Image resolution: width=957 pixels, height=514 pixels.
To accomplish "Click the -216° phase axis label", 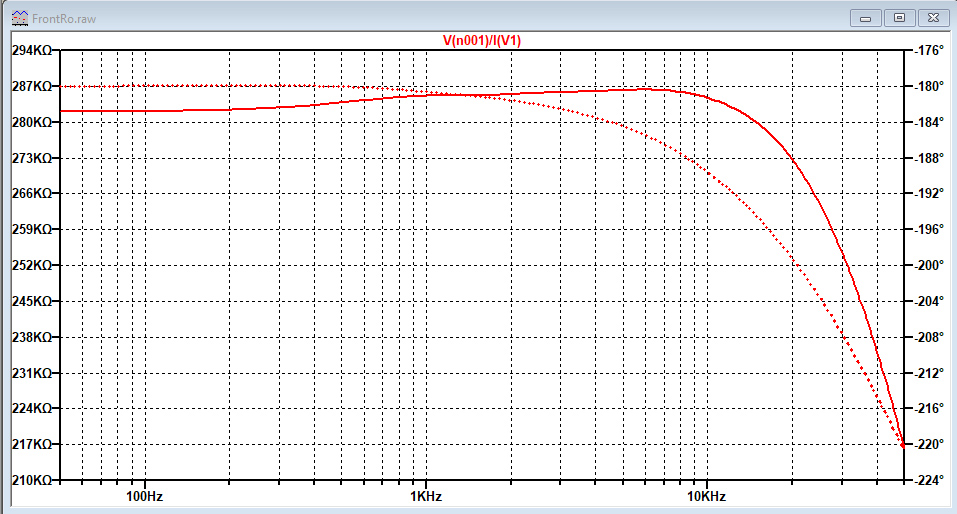I will pos(929,408).
